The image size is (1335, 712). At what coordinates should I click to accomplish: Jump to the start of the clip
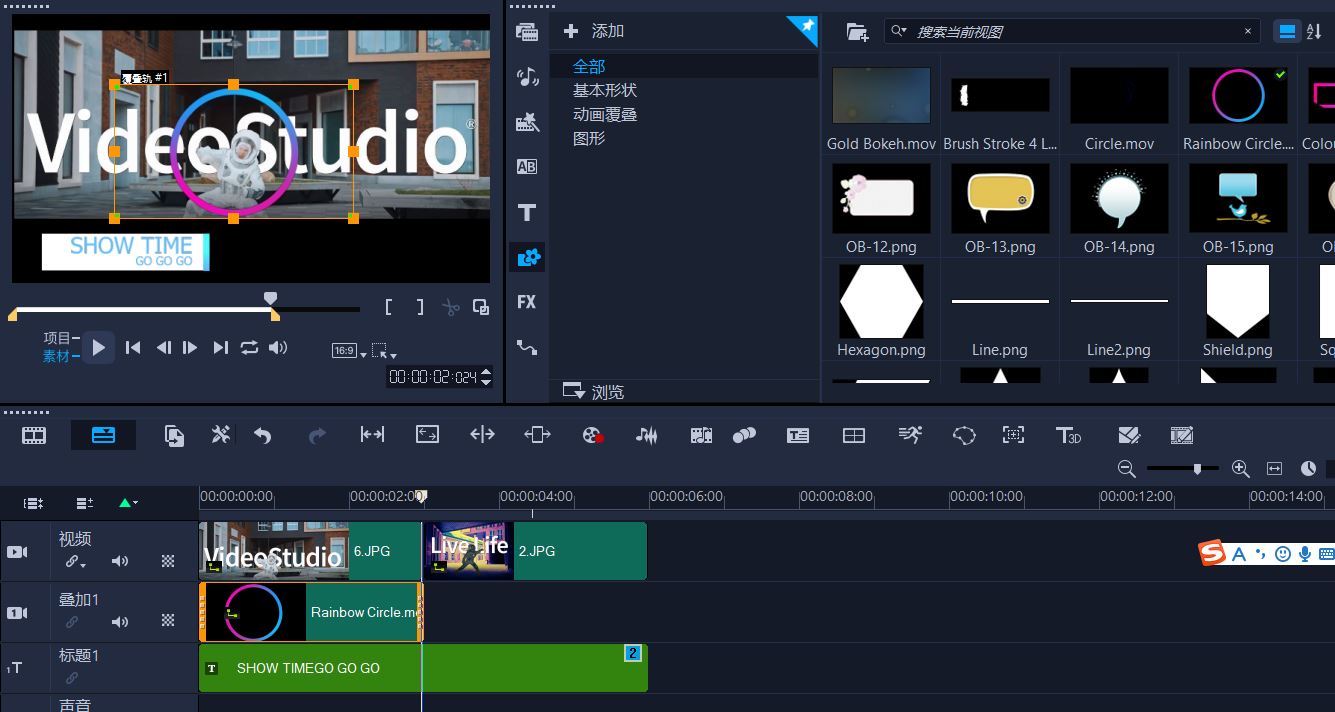coord(133,348)
